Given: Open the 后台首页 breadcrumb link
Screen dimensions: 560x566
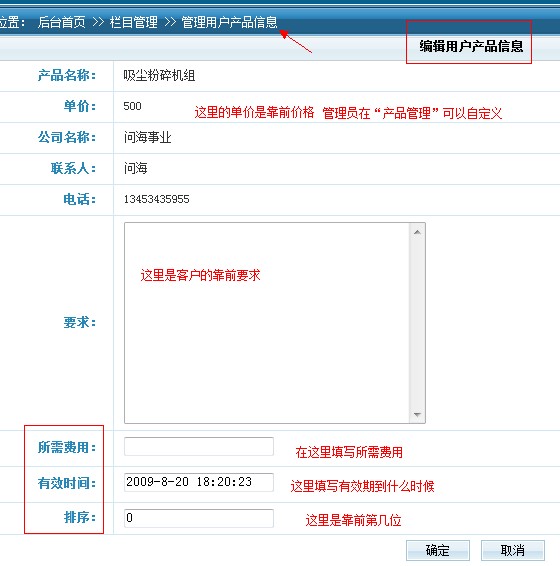Looking at the screenshot, I should [61, 22].
